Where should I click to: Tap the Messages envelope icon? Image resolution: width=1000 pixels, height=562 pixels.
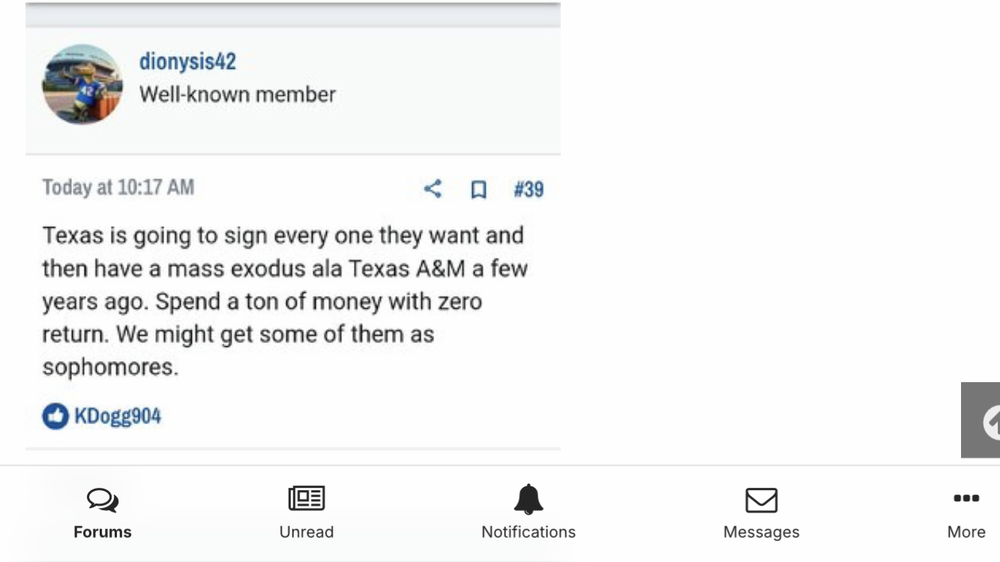pos(761,499)
